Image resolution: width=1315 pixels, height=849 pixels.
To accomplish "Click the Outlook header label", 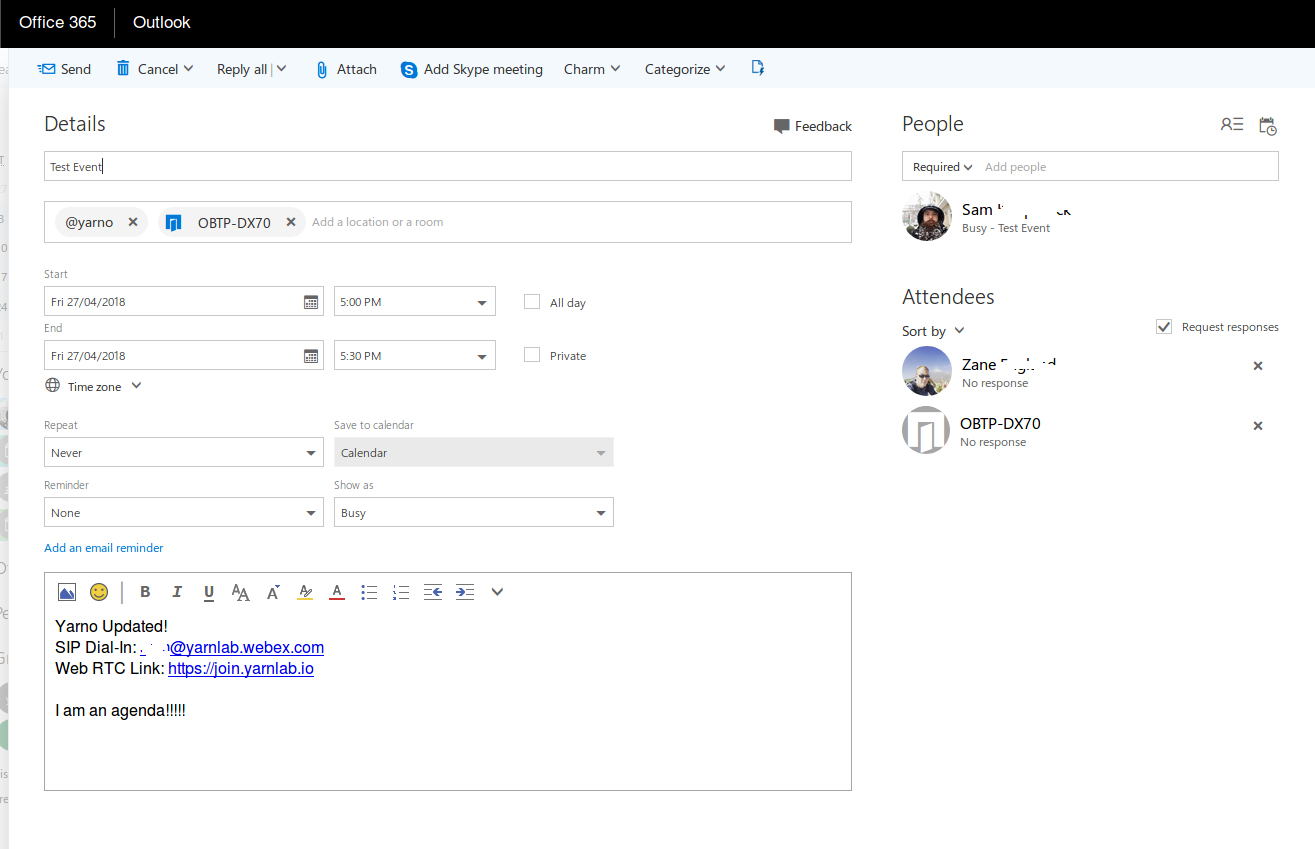I will [162, 22].
